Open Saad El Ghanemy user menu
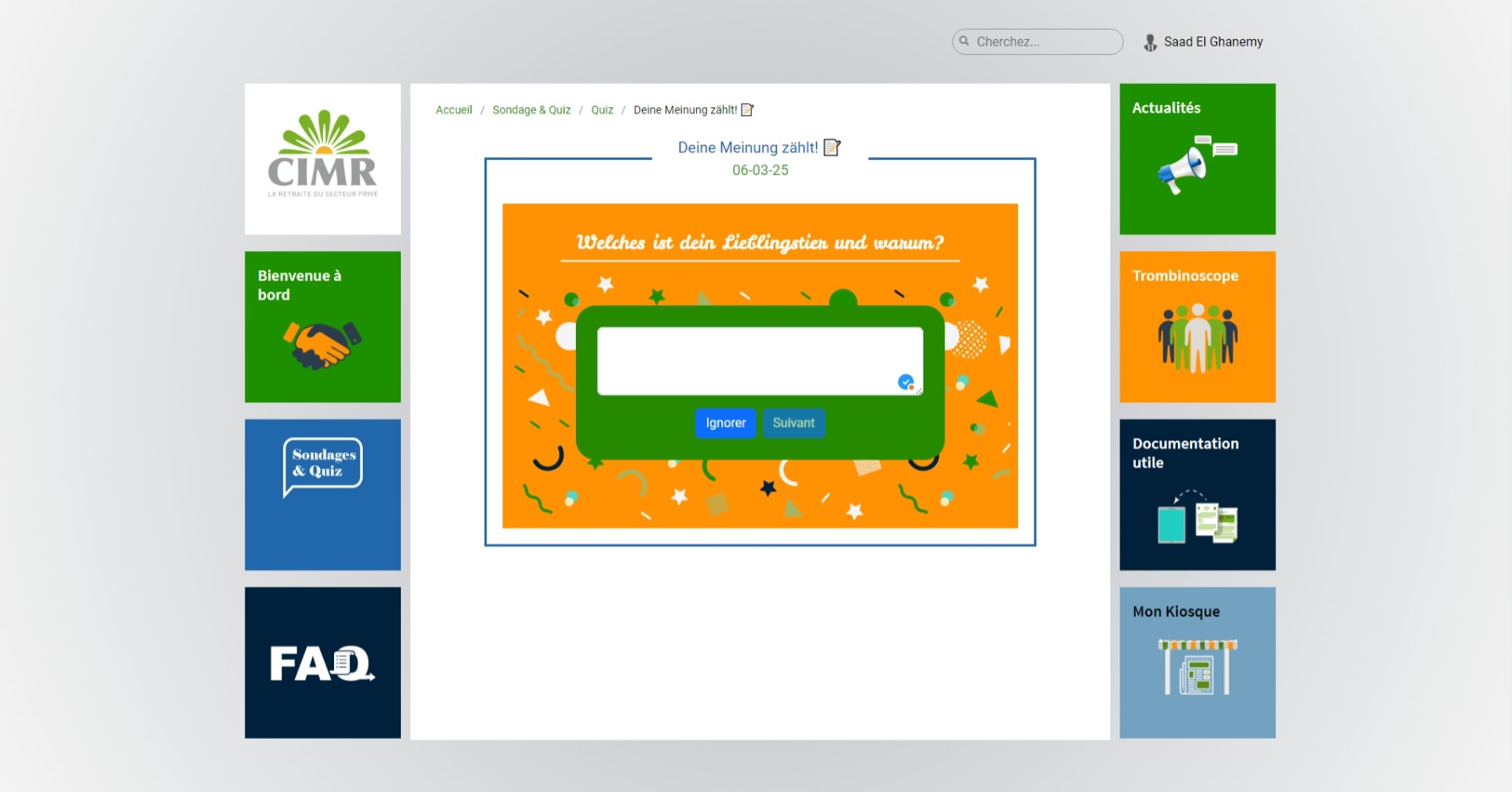This screenshot has height=792, width=1512. (x=1213, y=42)
